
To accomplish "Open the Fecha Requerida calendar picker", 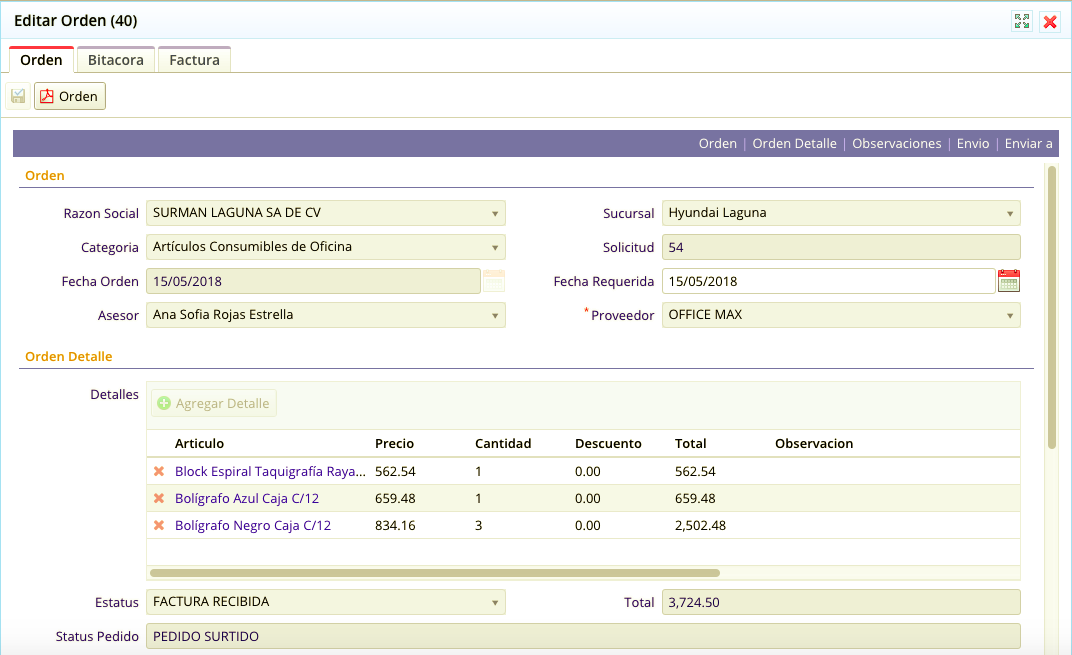I will click(1009, 281).
